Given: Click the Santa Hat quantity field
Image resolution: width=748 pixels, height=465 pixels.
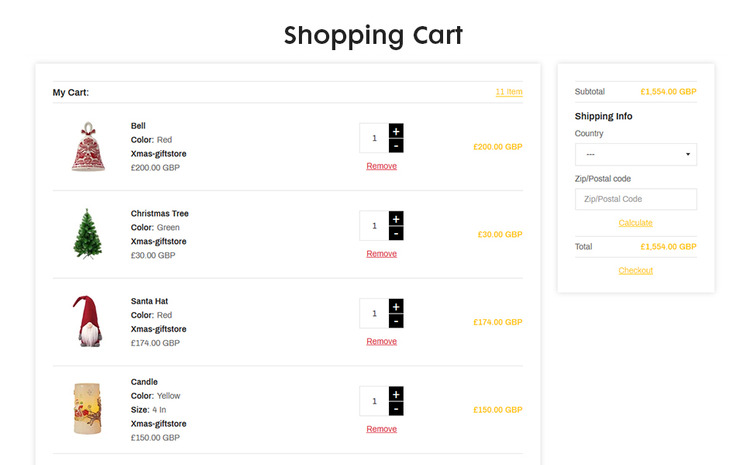Looking at the screenshot, I should [374, 313].
